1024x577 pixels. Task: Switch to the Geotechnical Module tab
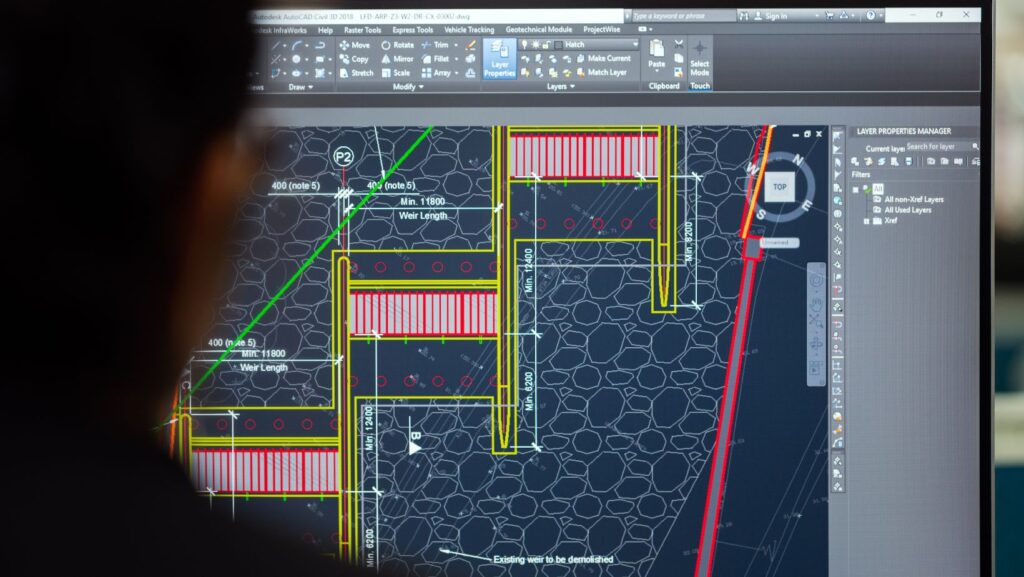[539, 30]
